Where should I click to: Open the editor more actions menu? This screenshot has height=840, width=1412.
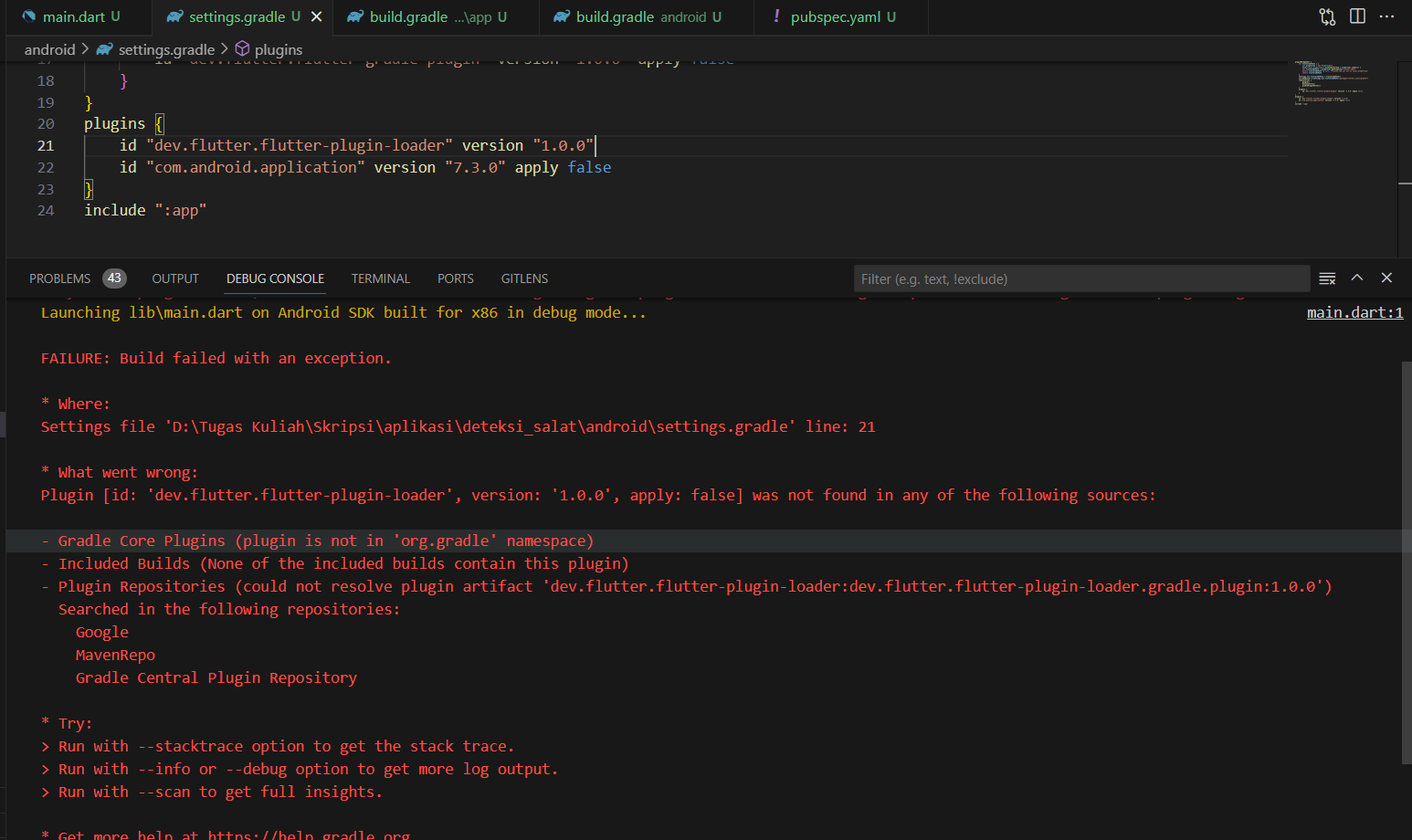1386,16
